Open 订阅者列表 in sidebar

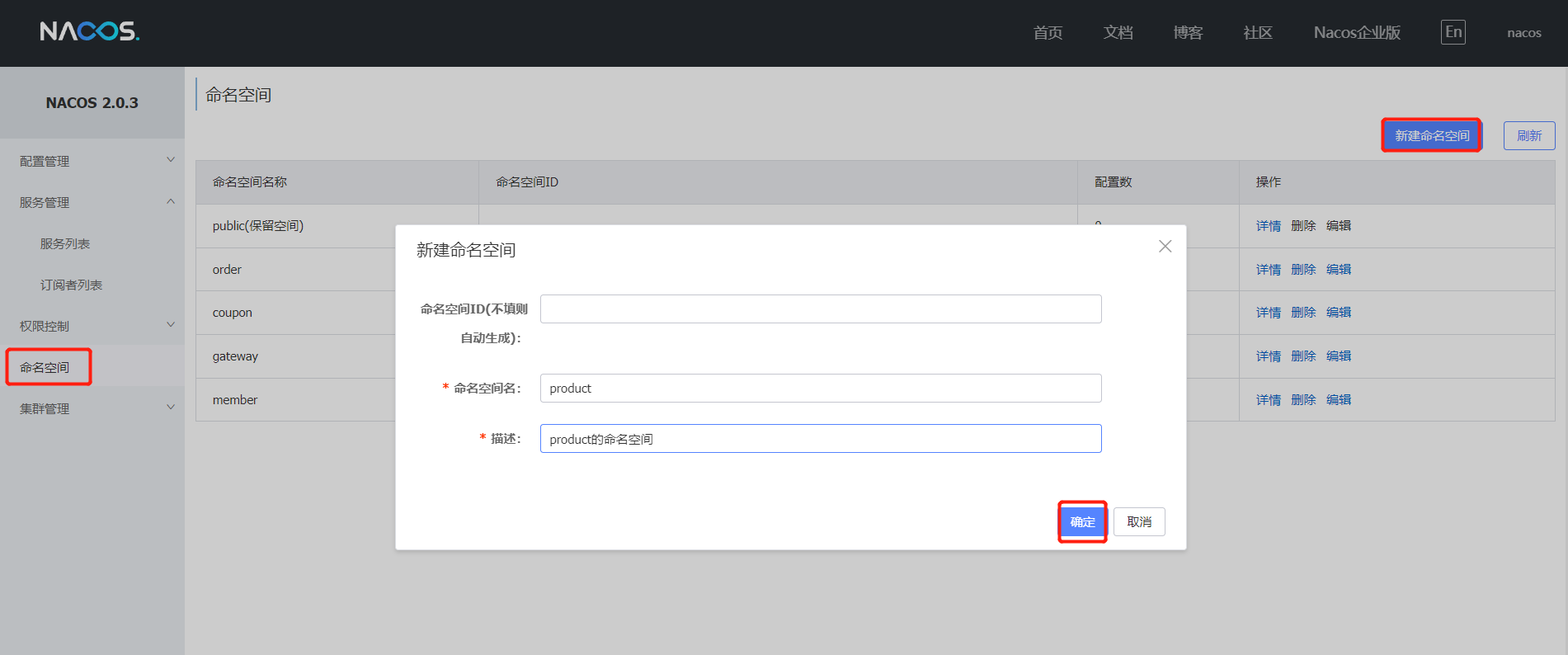[72, 285]
